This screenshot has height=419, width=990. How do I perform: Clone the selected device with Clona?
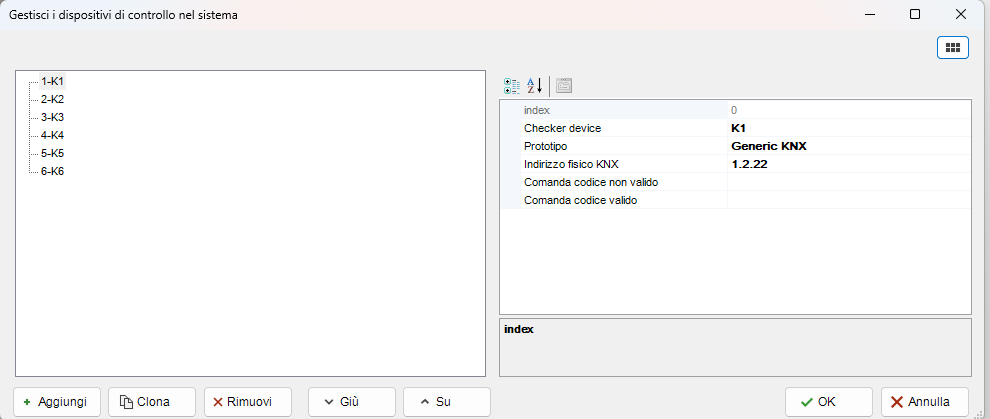pyautogui.click(x=145, y=402)
